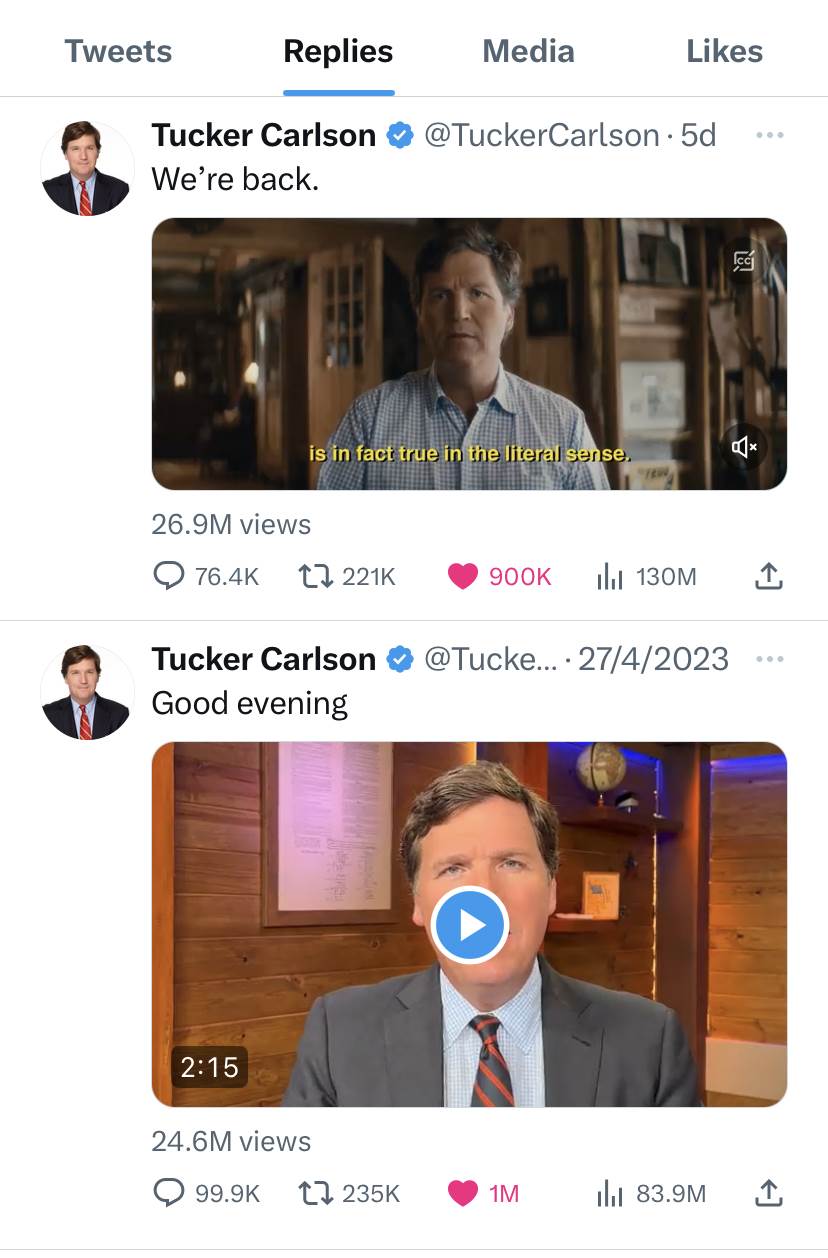Open more options for "We're back." tweet
828x1258 pixels.
click(769, 135)
